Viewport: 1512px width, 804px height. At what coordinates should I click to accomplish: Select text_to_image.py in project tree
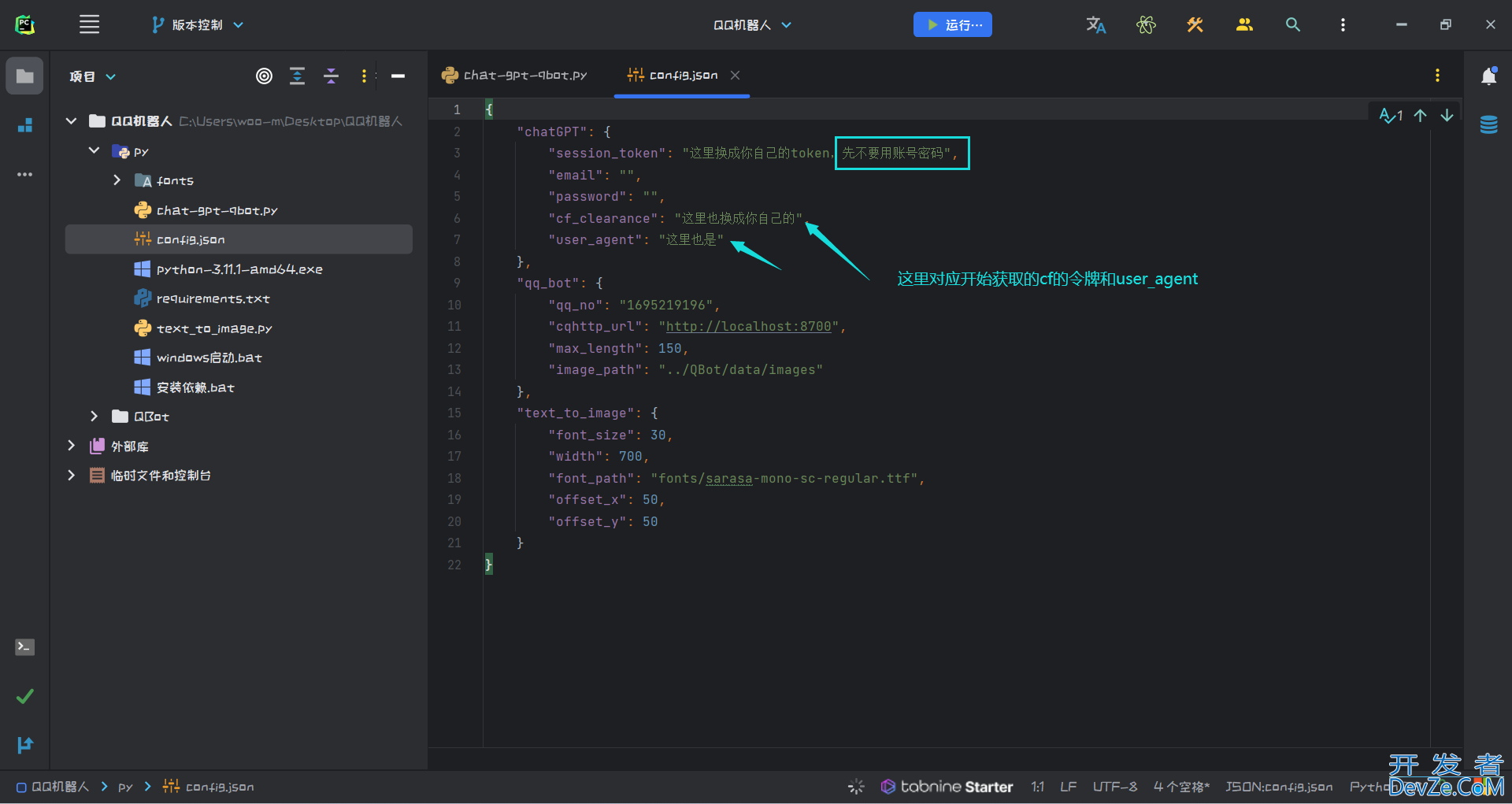click(214, 328)
